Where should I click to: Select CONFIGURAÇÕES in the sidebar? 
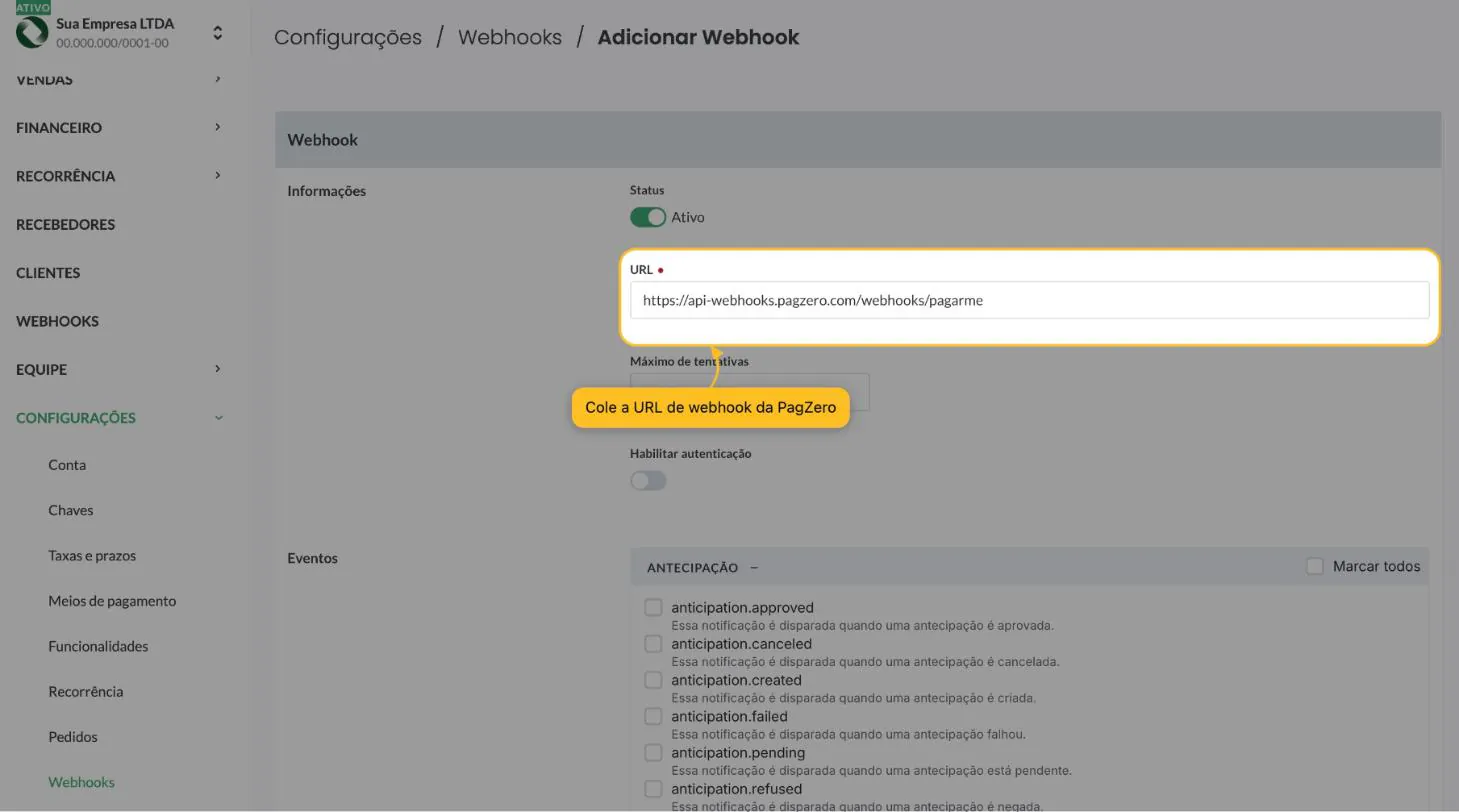[x=76, y=418]
